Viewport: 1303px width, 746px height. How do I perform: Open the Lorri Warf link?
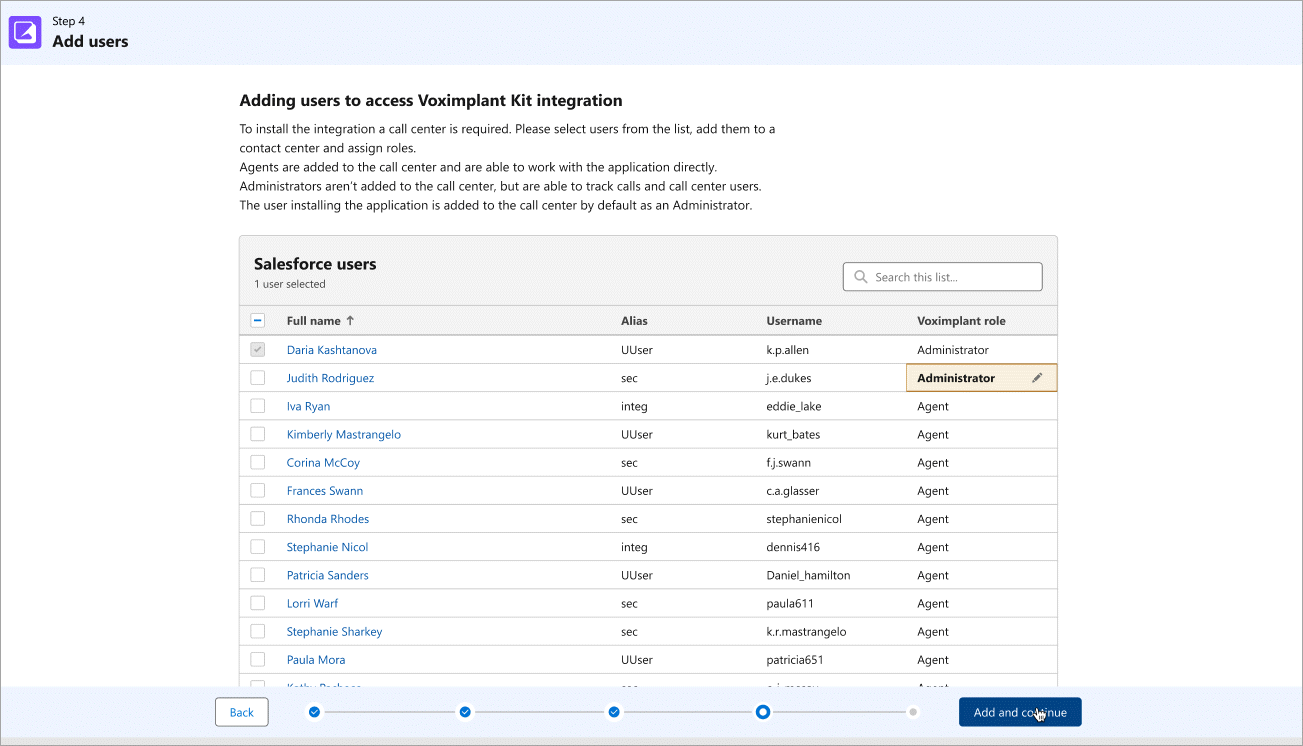312,603
